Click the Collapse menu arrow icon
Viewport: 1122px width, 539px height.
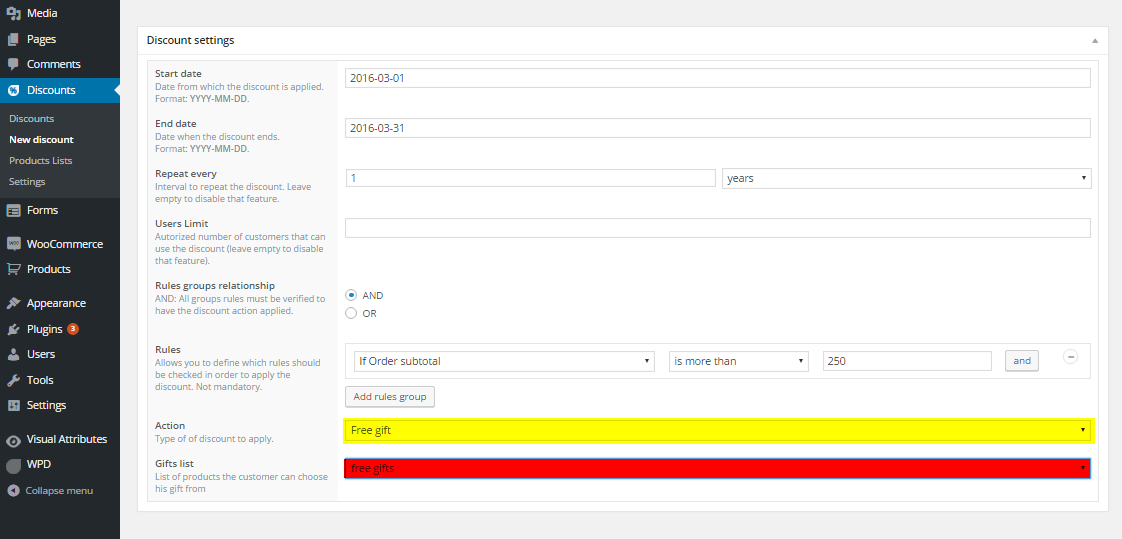point(13,491)
